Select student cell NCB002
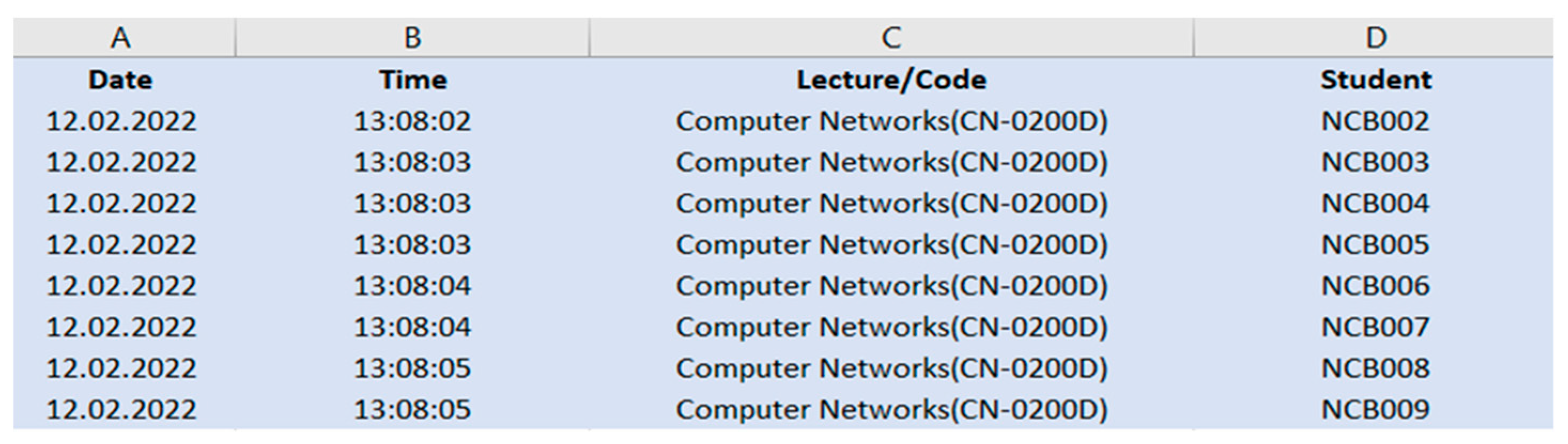This screenshot has height=444, width=1568. coord(1375,121)
